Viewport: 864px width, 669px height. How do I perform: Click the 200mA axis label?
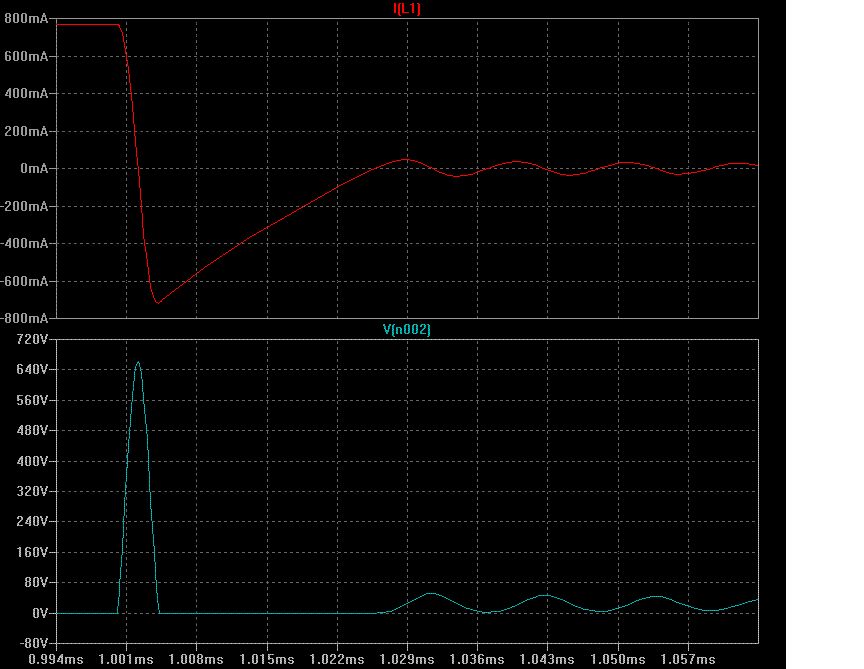26,131
